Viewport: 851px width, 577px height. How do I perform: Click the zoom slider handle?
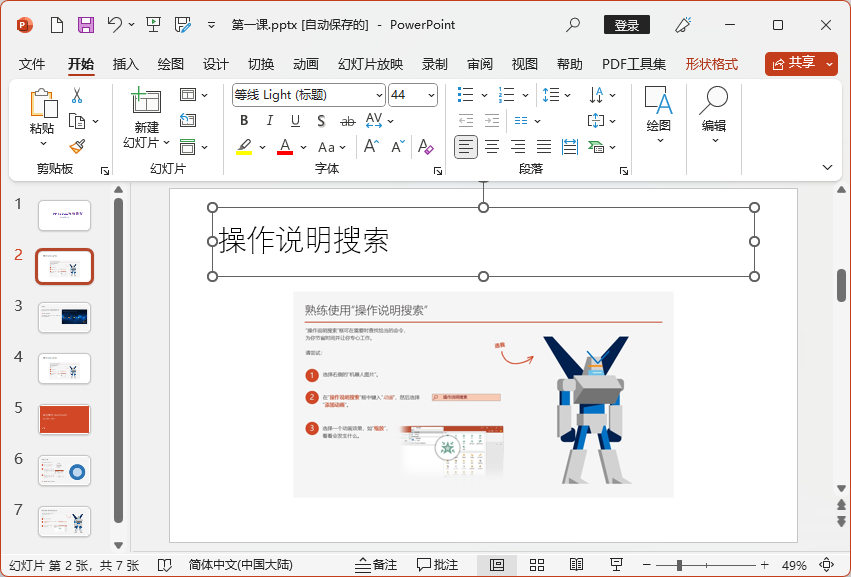coord(679,565)
